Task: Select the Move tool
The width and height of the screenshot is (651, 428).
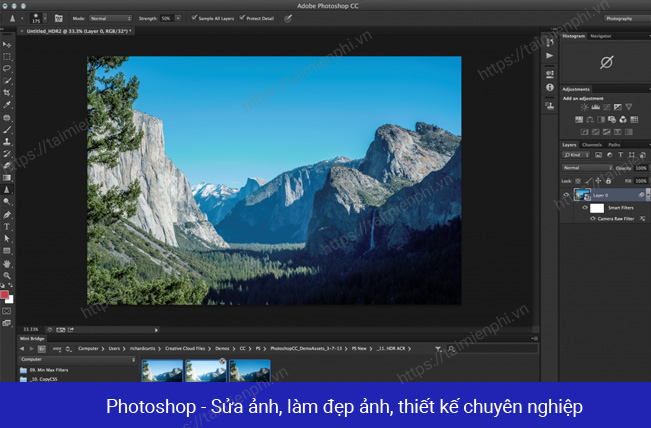Action: click(x=7, y=44)
